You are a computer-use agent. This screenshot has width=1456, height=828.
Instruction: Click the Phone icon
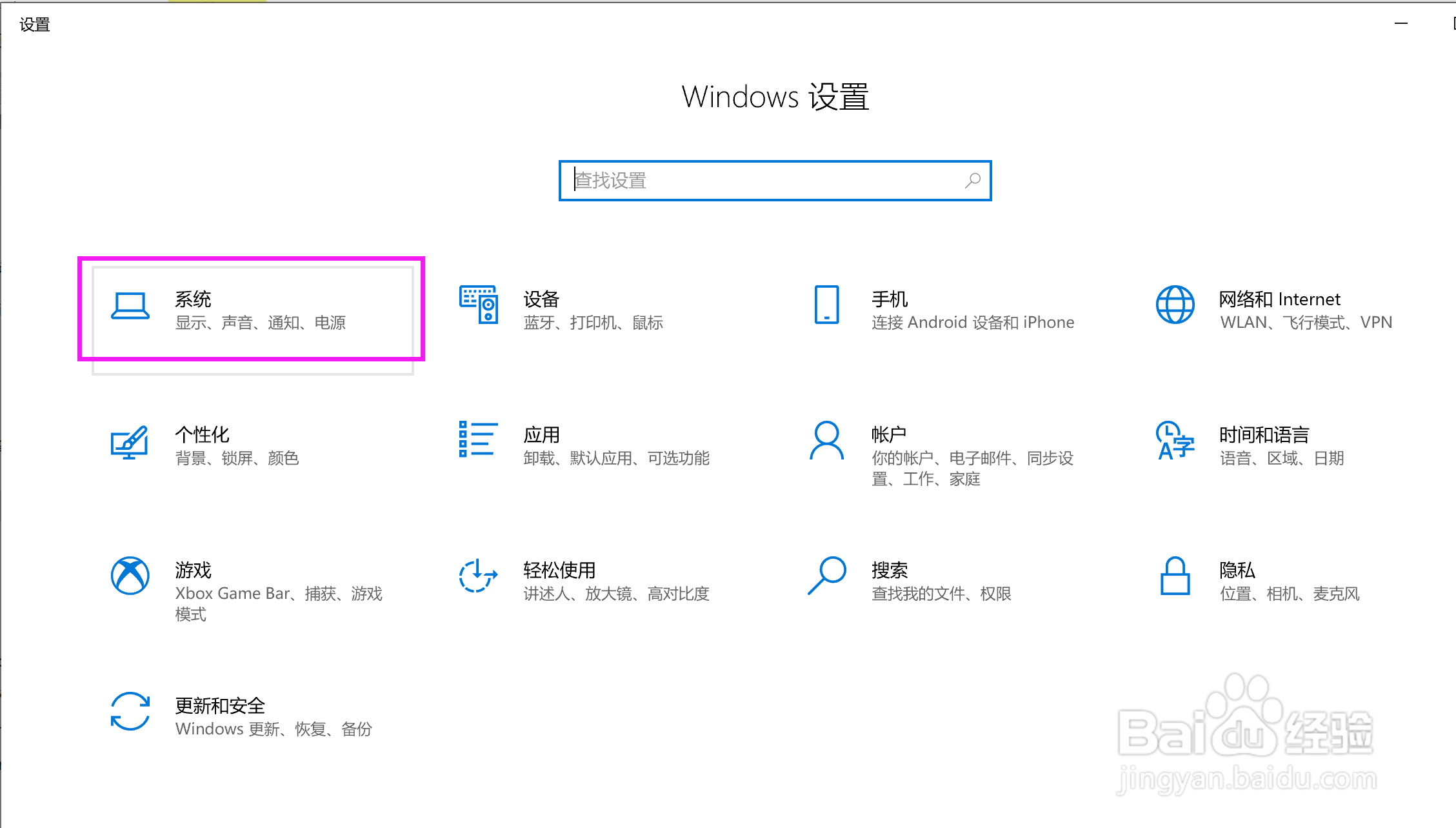826,305
